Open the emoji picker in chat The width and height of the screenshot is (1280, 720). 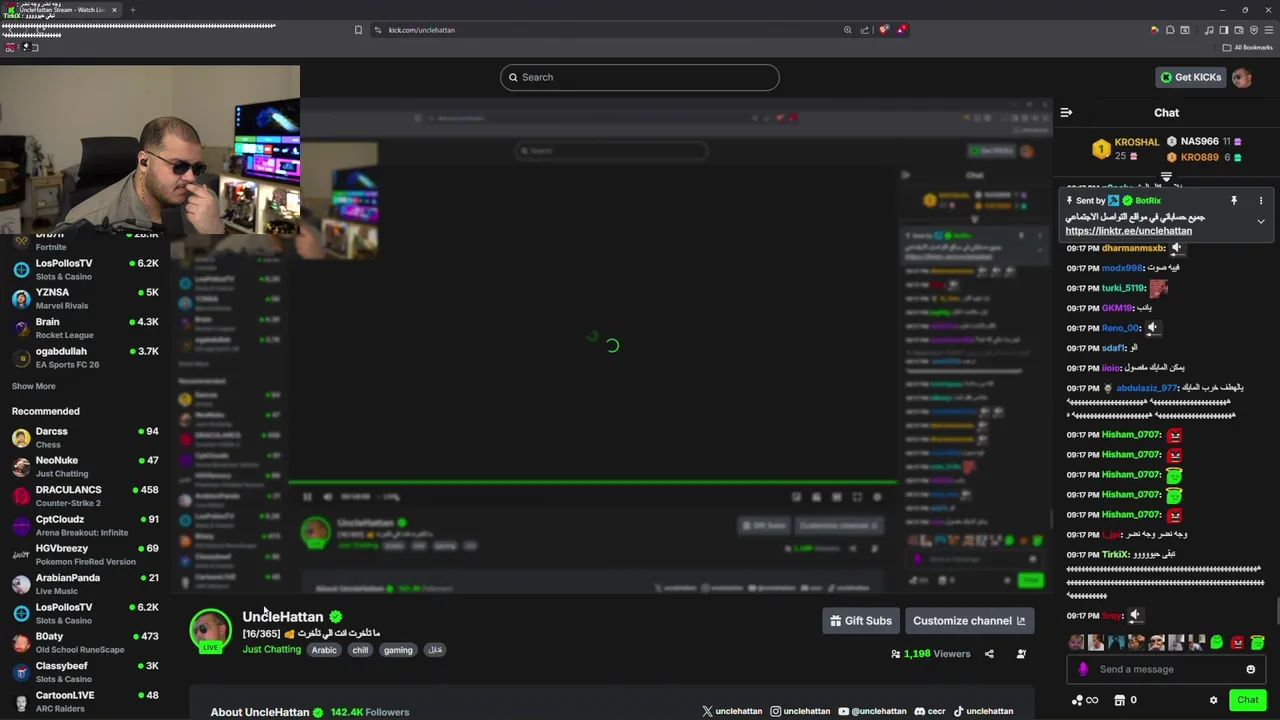[x=1250, y=669]
